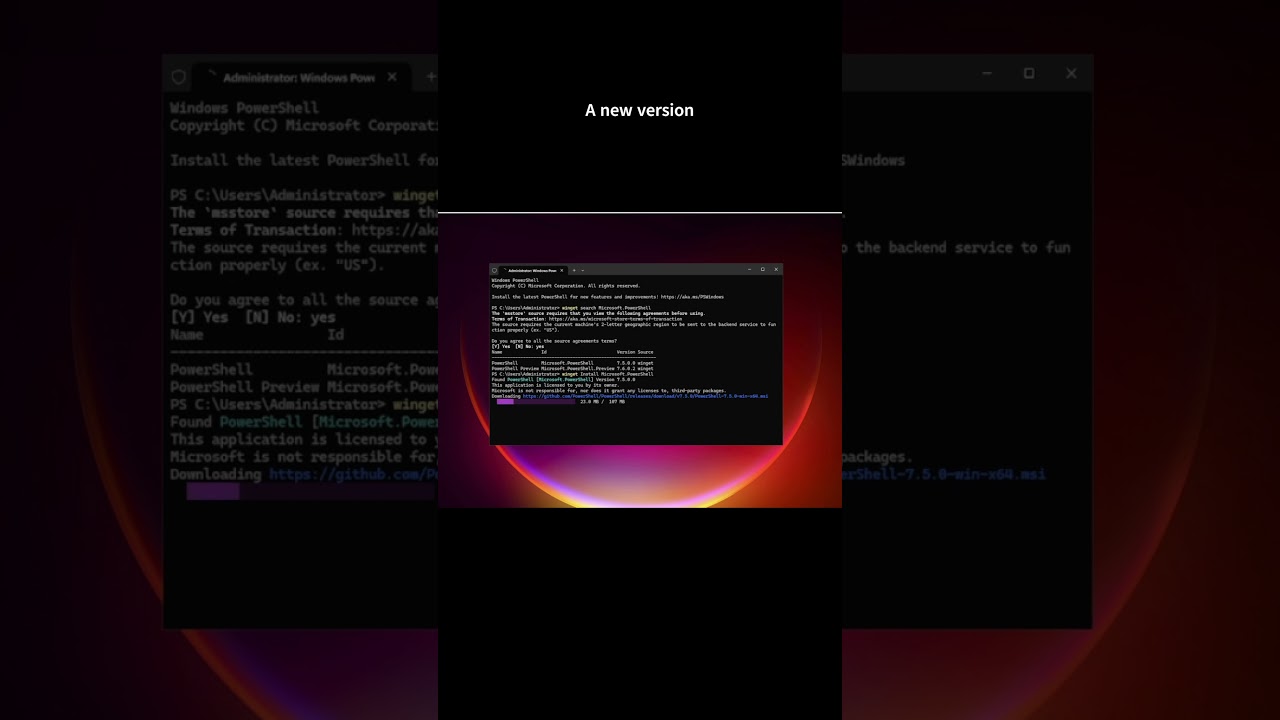Open the microsoft-store-terms-of-transaction link in small terminal
Screen dimensions: 1280x720
click(615, 319)
